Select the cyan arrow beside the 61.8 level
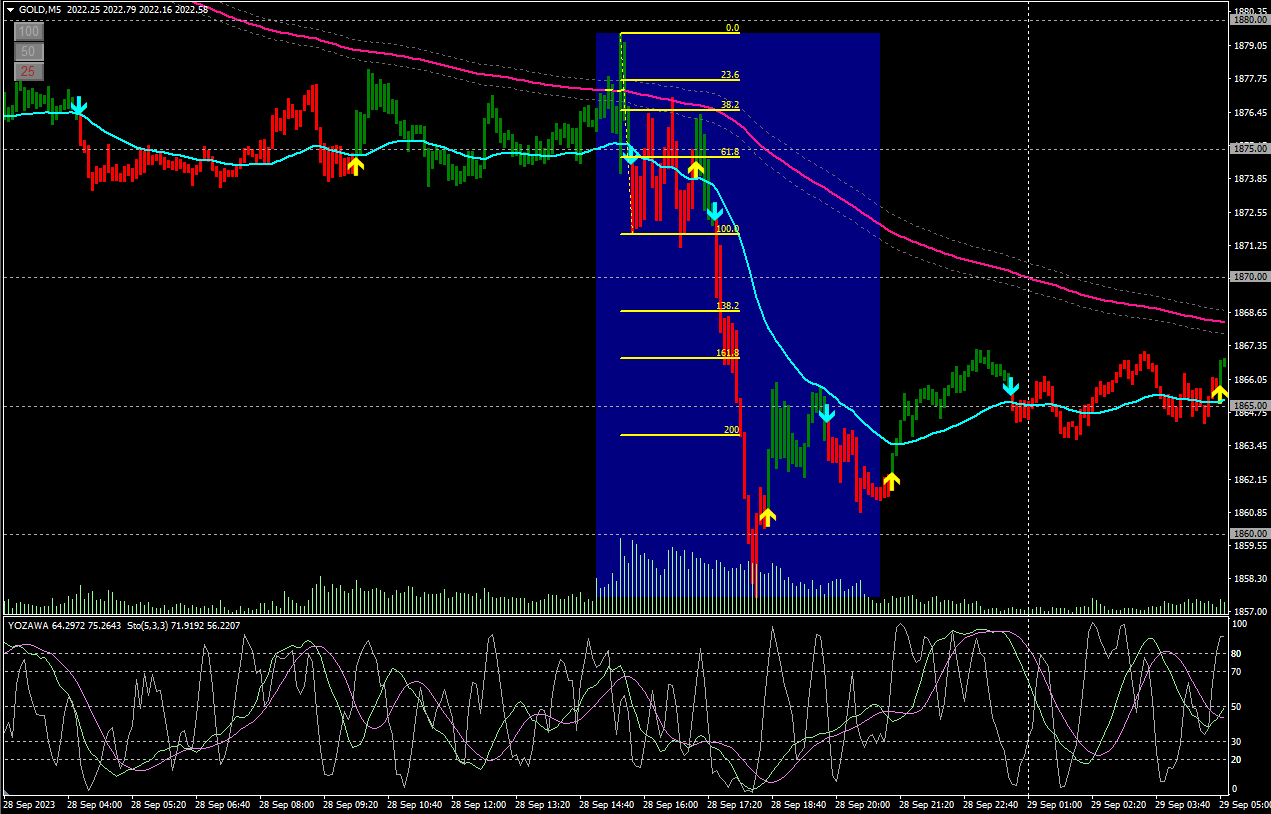The width and height of the screenshot is (1271, 814). pos(630,156)
